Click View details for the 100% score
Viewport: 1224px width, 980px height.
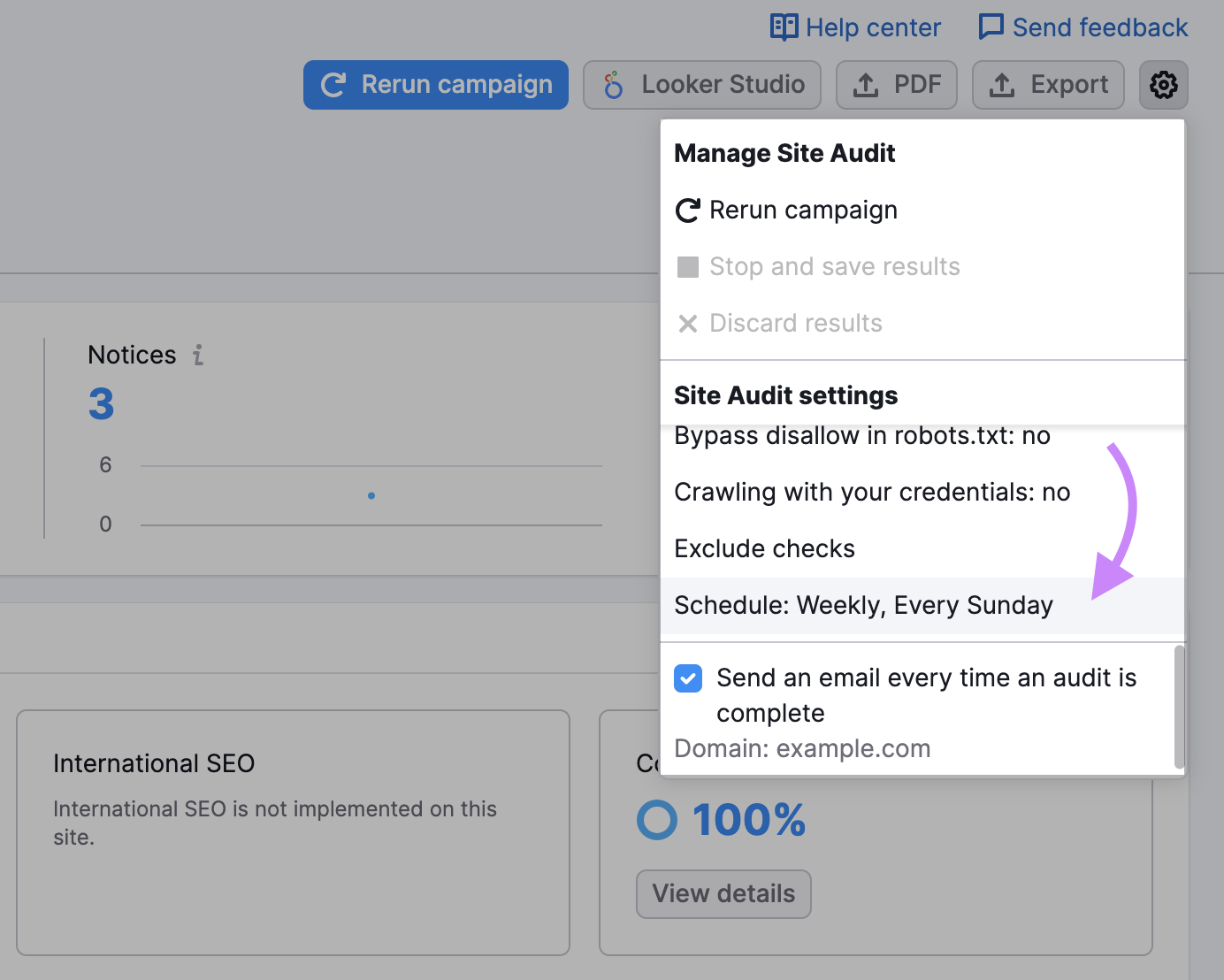tap(723, 894)
